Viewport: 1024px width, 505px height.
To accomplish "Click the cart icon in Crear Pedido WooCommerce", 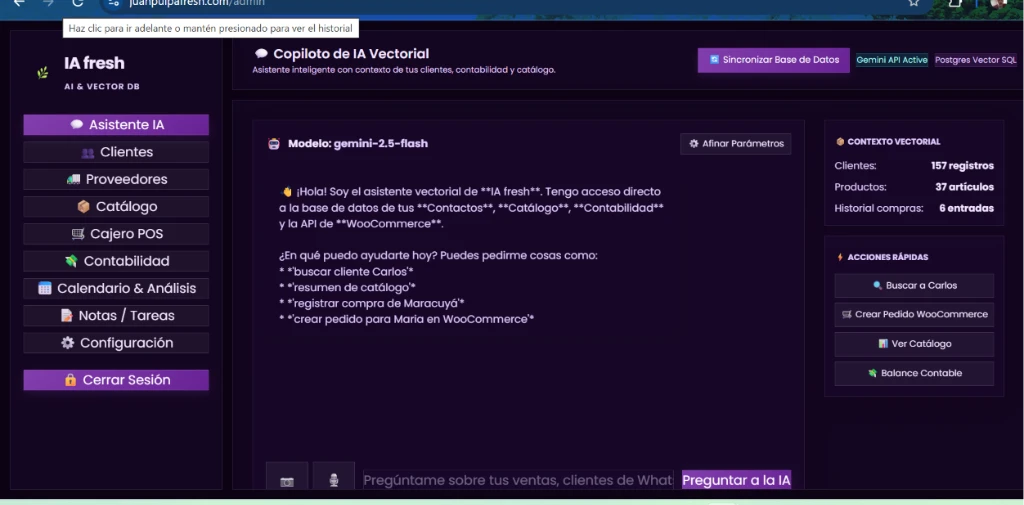I will click(x=846, y=314).
